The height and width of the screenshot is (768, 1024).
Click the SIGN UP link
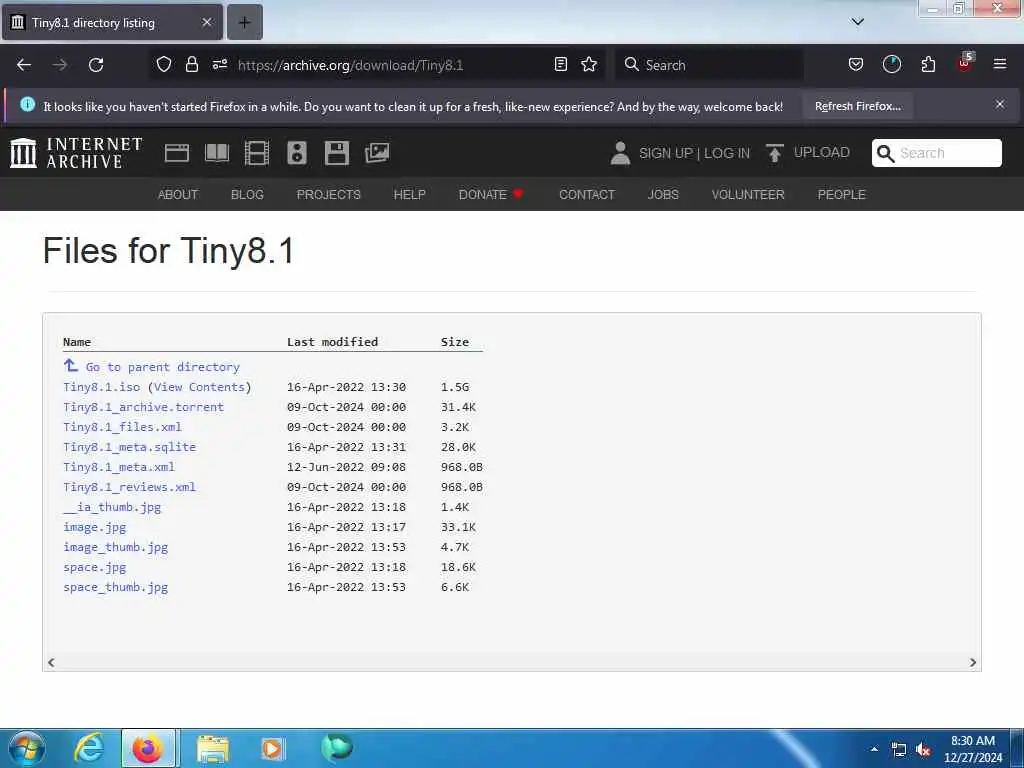[665, 153]
